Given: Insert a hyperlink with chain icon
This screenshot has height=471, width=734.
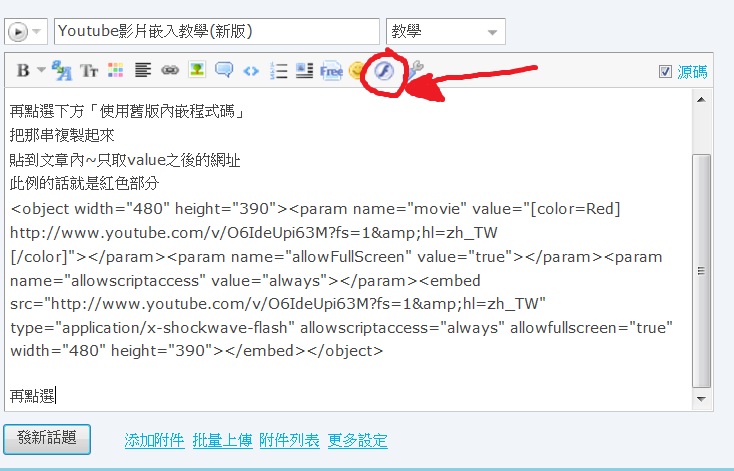Looking at the screenshot, I should pos(170,70).
